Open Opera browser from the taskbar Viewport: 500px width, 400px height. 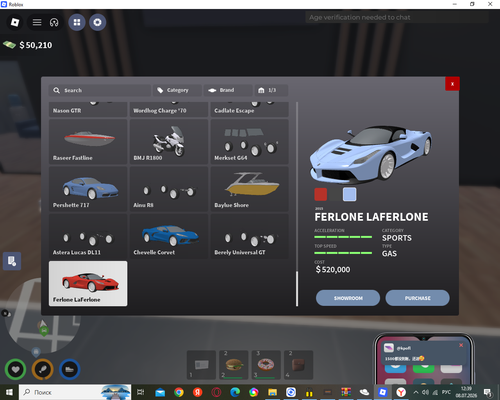[x=216, y=392]
